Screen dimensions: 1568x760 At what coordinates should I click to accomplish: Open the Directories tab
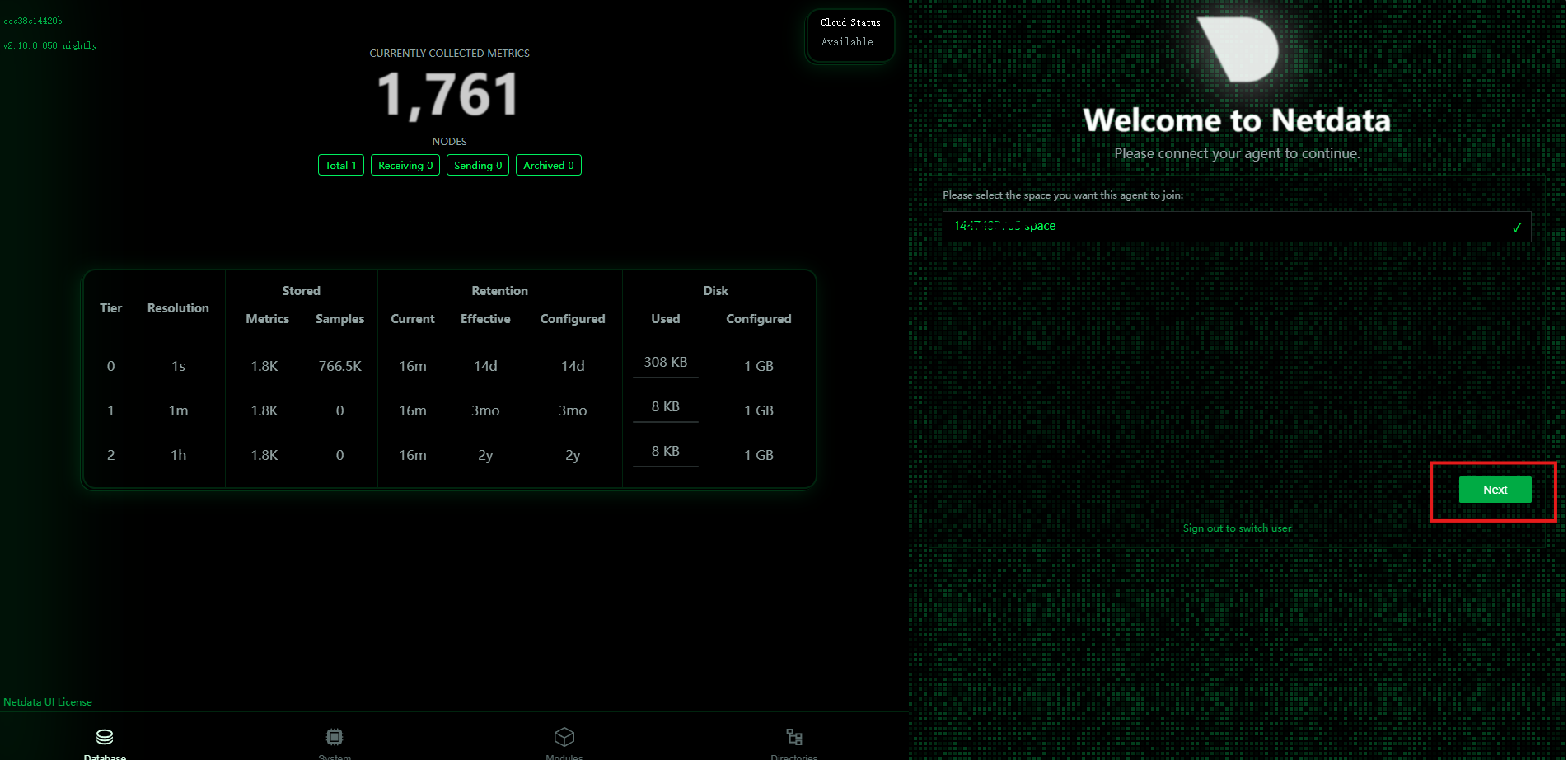(x=794, y=744)
